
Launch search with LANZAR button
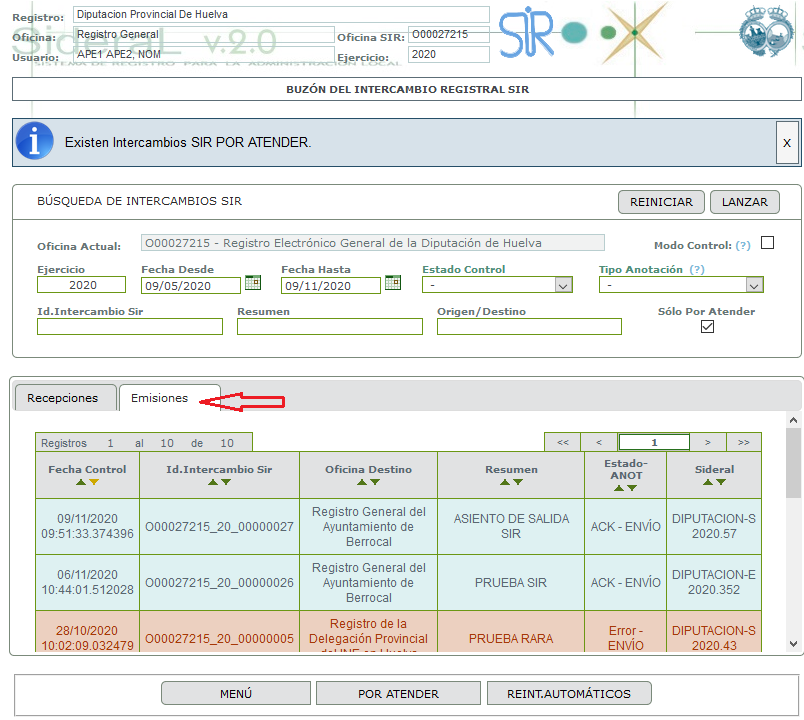point(745,202)
